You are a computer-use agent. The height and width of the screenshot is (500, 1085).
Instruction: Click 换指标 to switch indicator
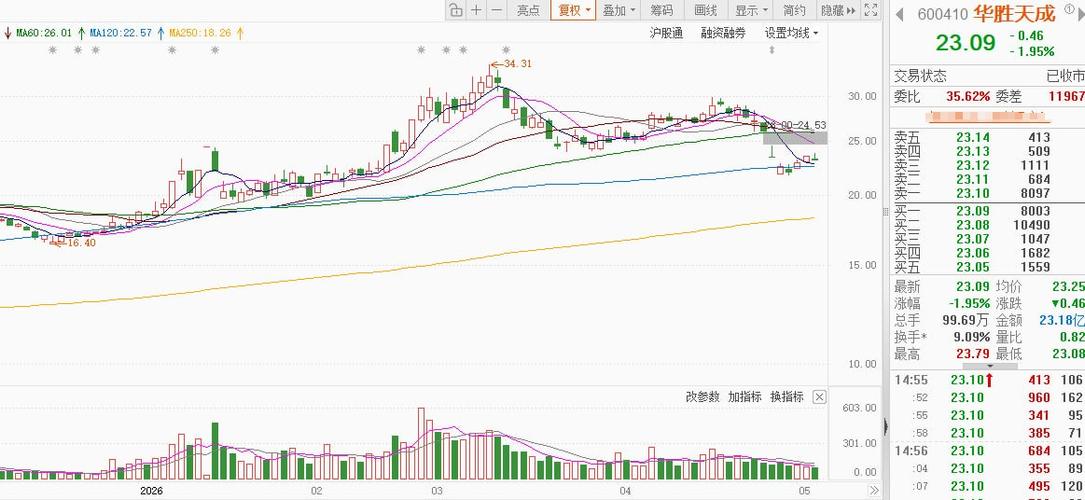787,397
